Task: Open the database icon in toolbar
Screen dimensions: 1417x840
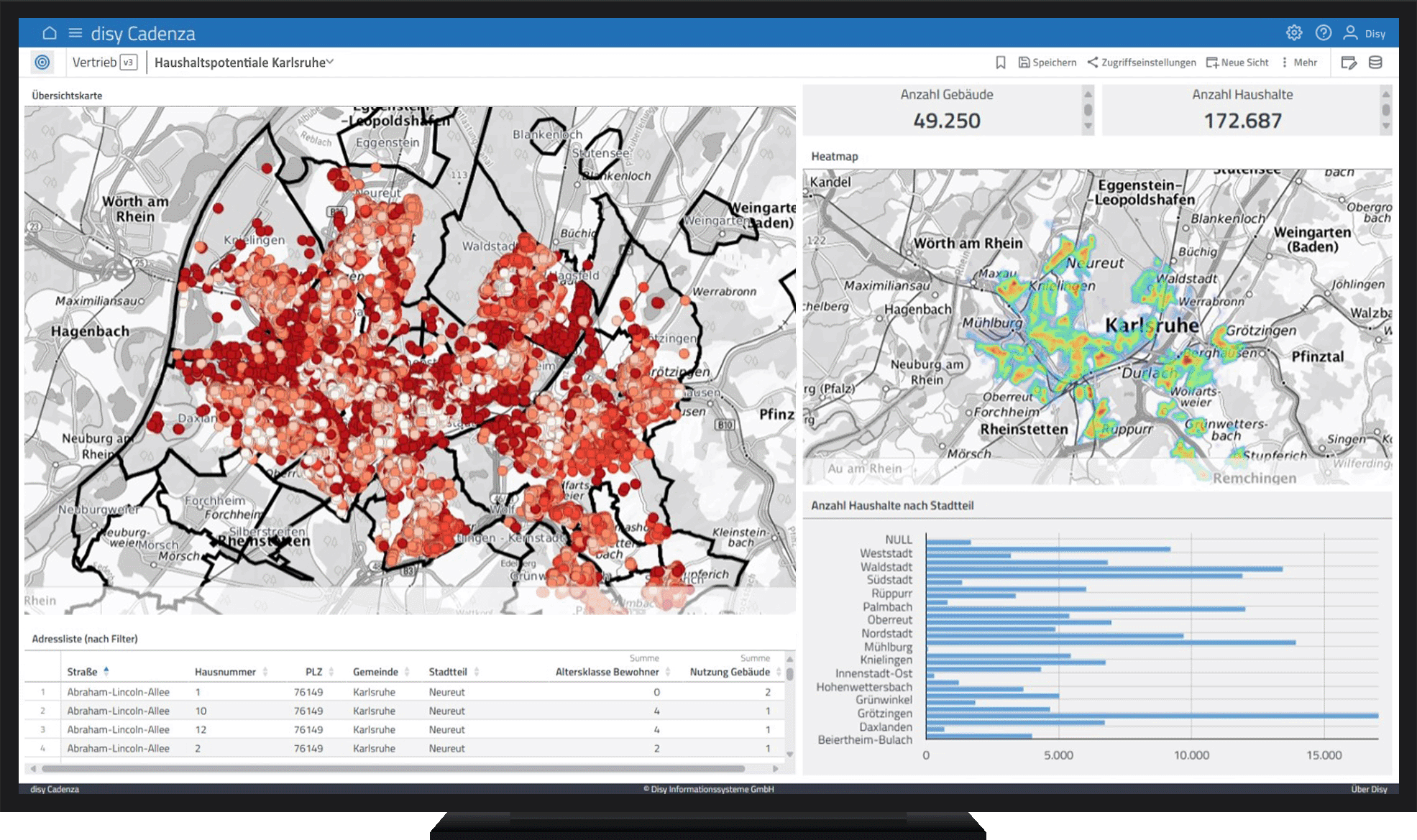Action: tap(1375, 63)
